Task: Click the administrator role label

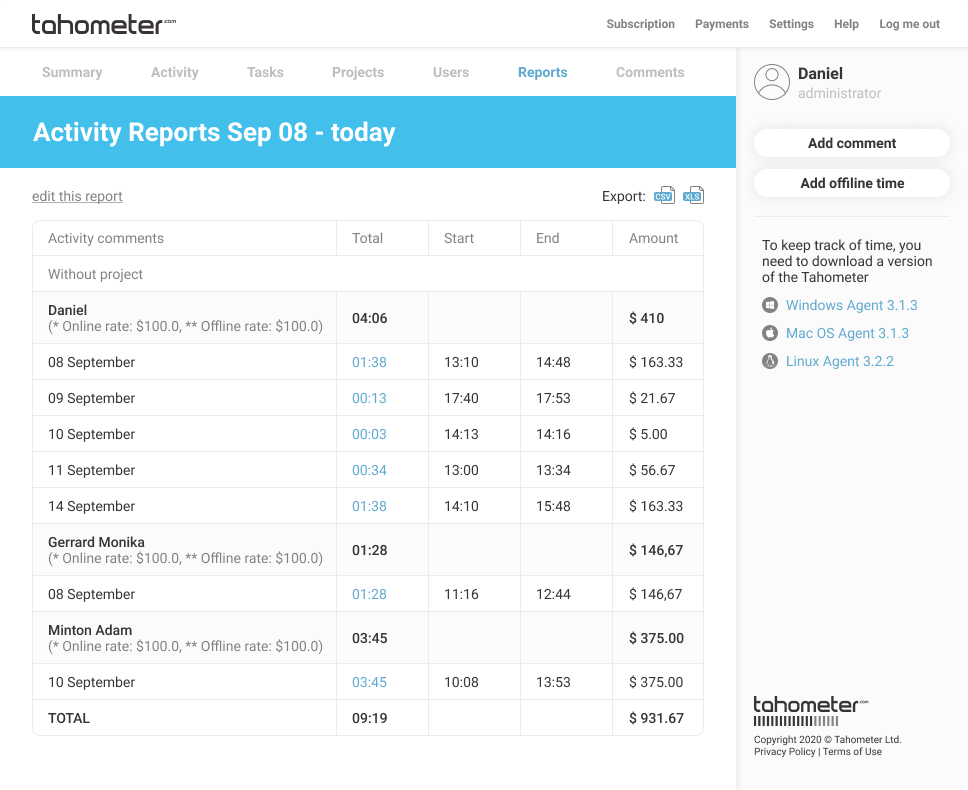Action: pos(840,93)
